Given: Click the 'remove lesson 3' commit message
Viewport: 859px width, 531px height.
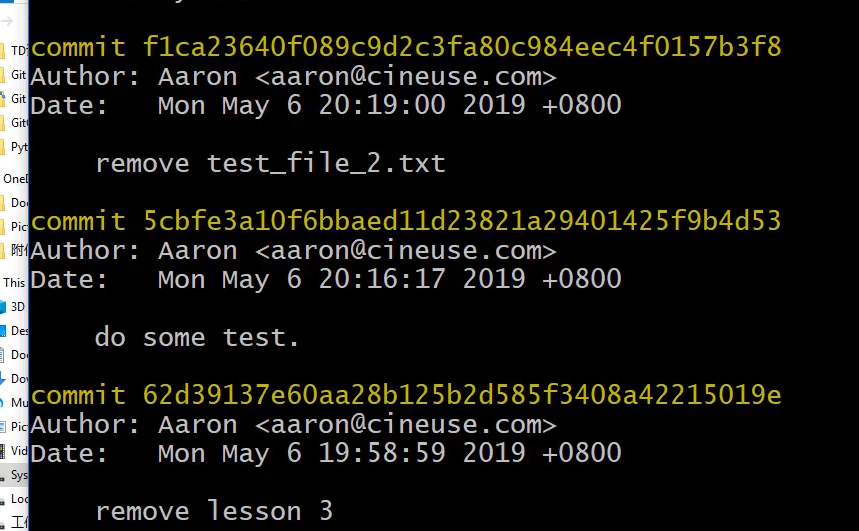Looking at the screenshot, I should (x=214, y=511).
